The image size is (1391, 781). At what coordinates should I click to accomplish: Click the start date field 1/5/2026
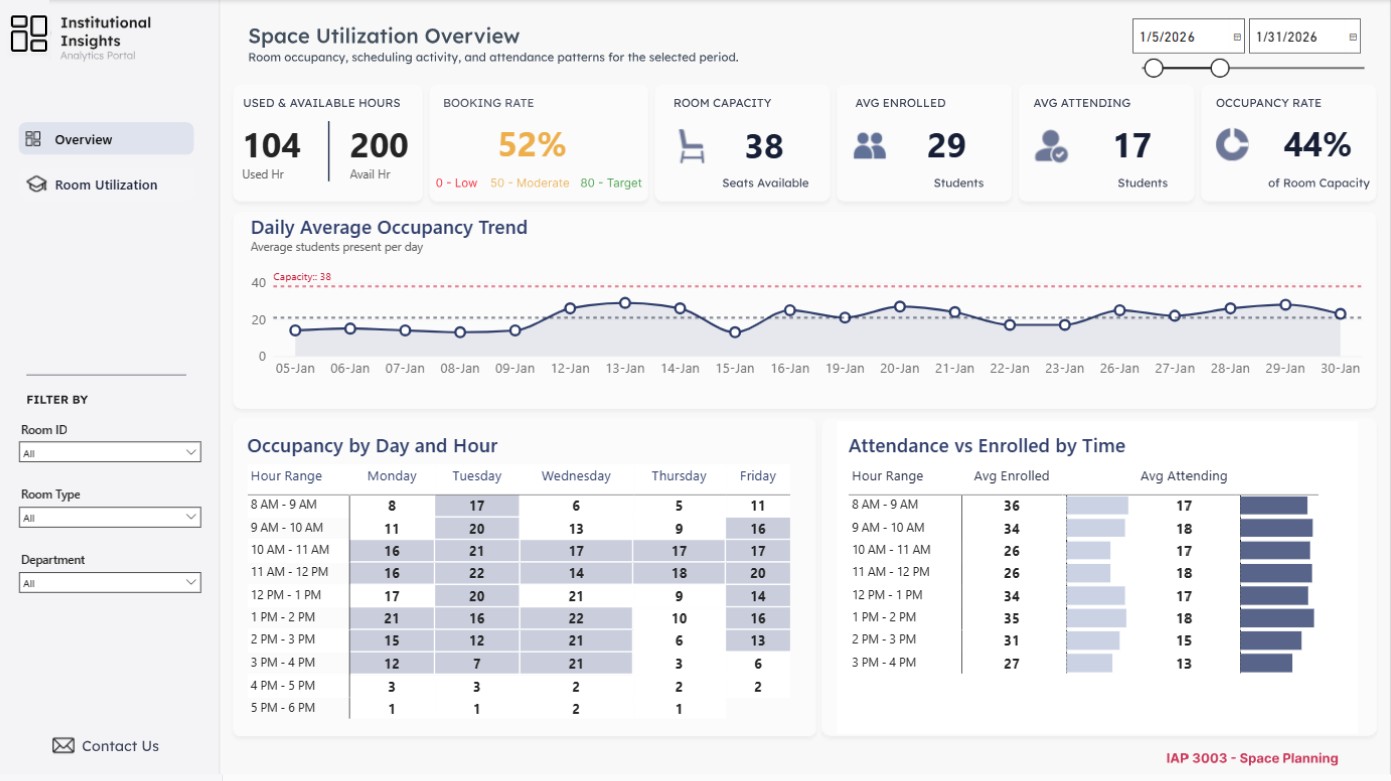[x=1188, y=37]
